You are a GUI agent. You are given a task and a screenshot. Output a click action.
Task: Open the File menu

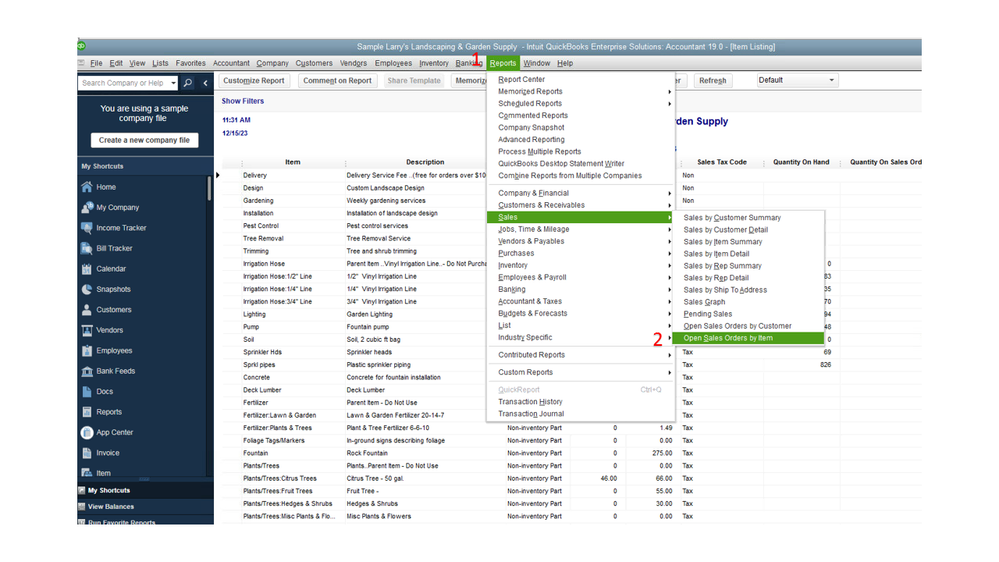[x=96, y=63]
